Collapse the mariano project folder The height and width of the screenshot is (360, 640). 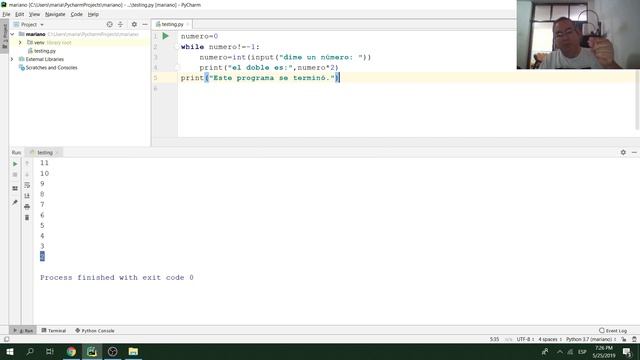click(12, 34)
